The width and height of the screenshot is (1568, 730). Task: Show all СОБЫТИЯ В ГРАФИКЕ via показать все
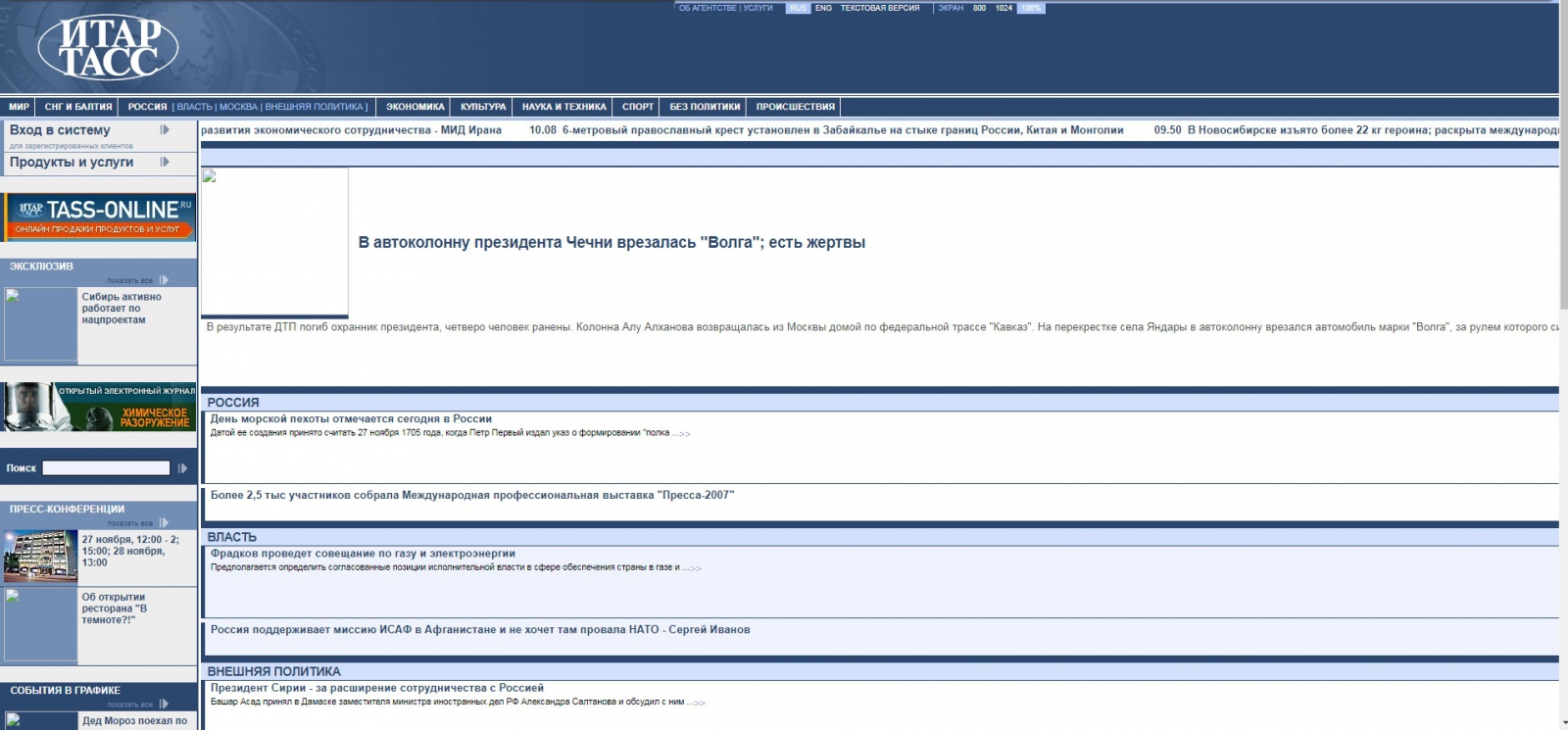[x=130, y=704]
